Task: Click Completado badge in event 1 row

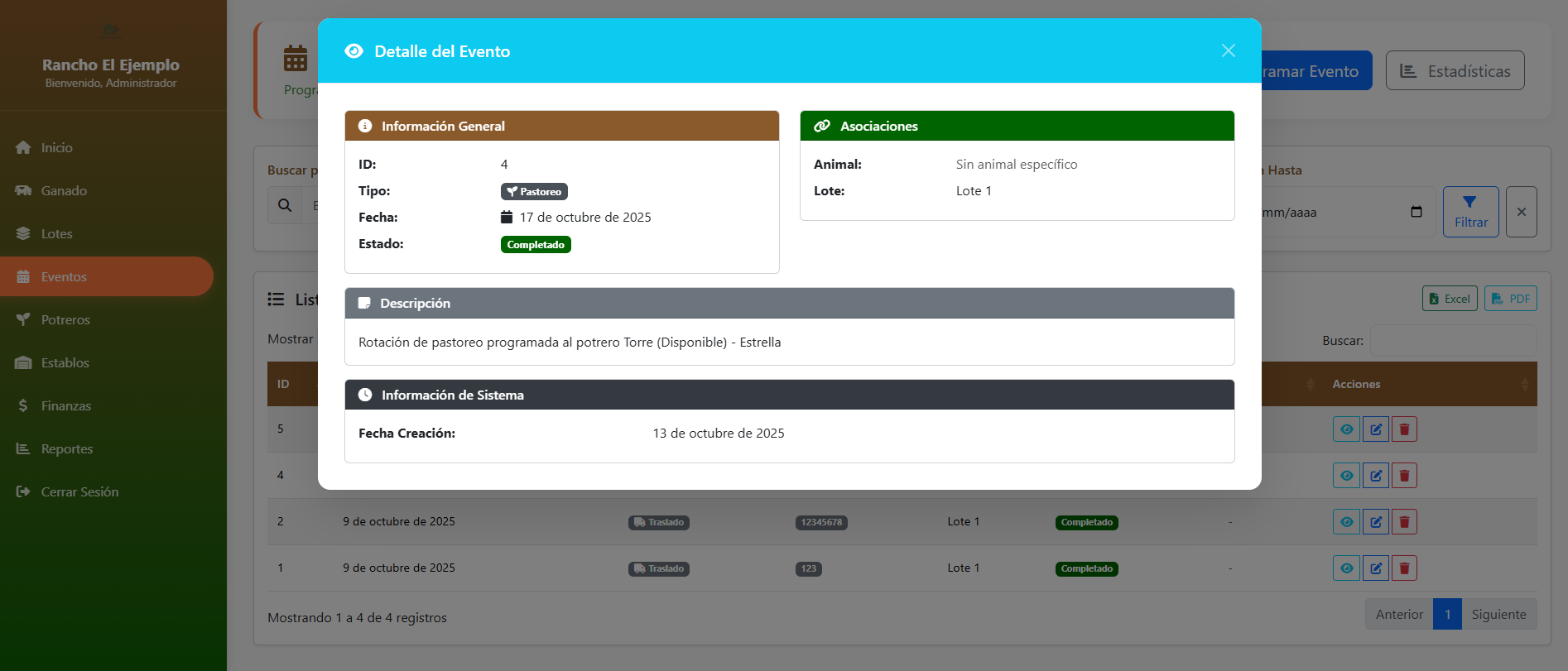Action: [x=1086, y=568]
